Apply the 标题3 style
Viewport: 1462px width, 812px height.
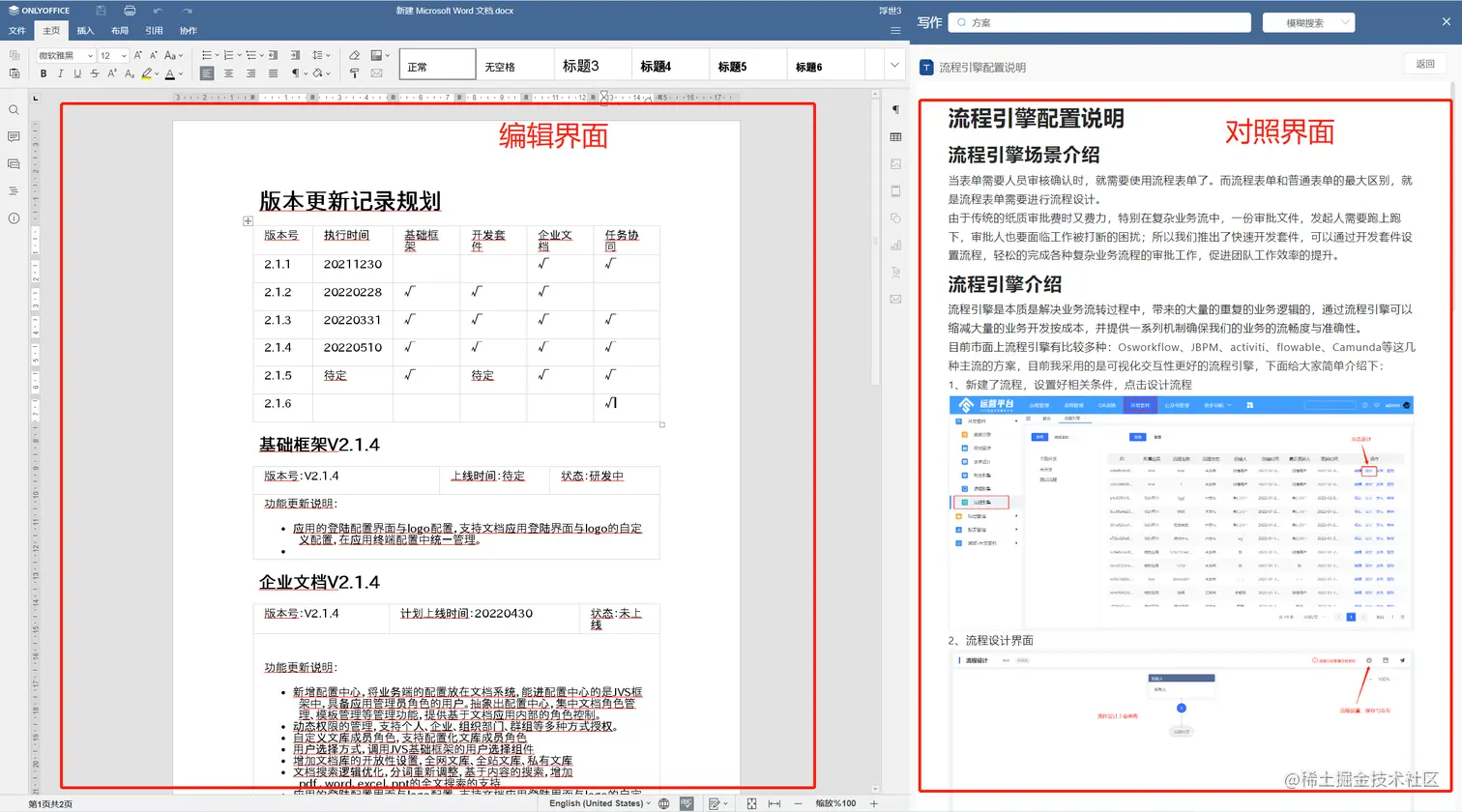[593, 65]
